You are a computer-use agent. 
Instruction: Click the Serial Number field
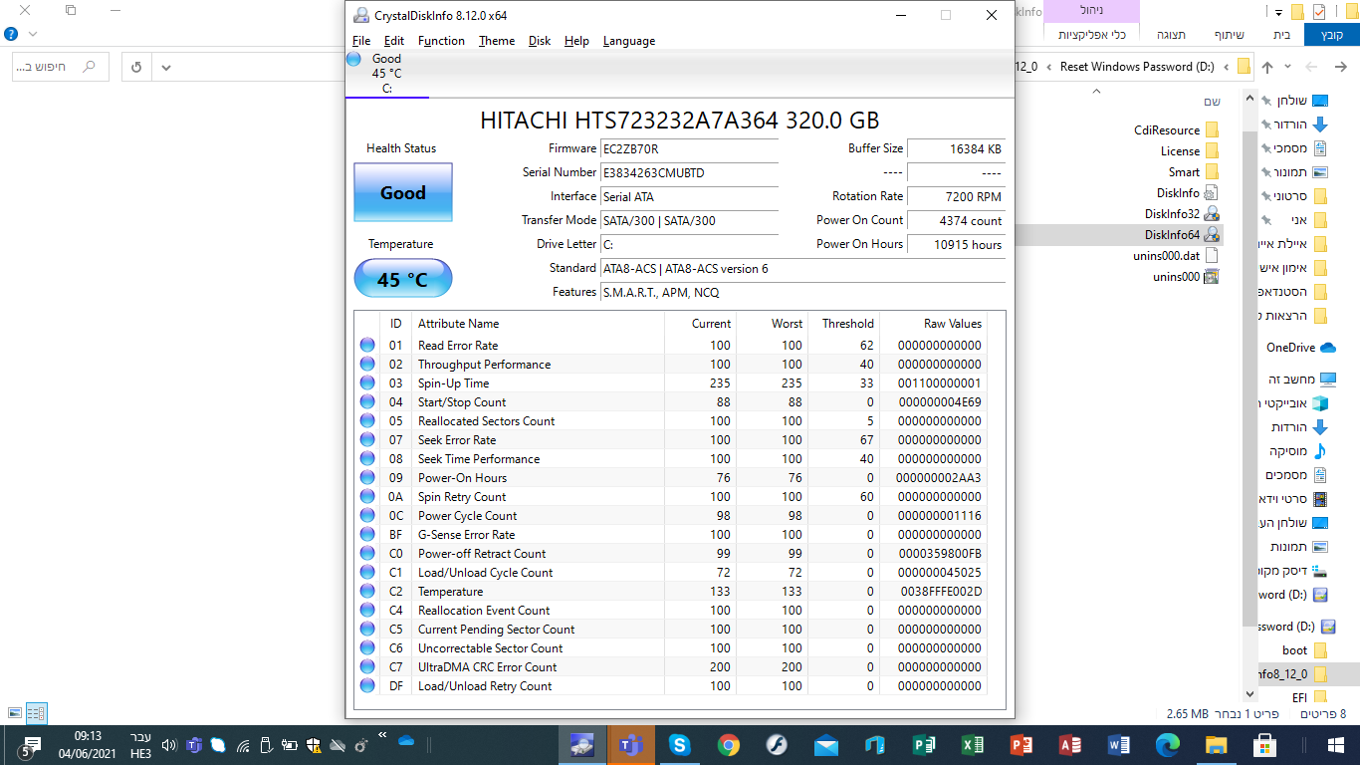[689, 173]
